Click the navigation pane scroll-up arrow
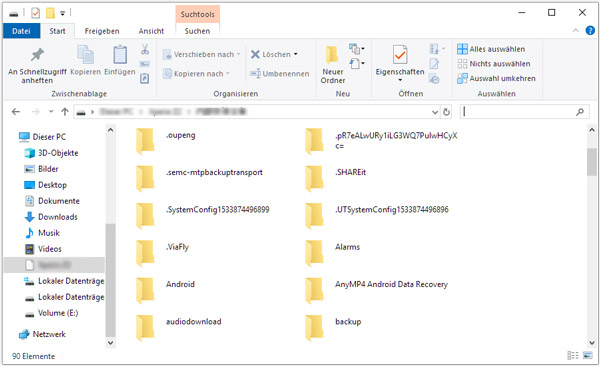 tap(110, 130)
